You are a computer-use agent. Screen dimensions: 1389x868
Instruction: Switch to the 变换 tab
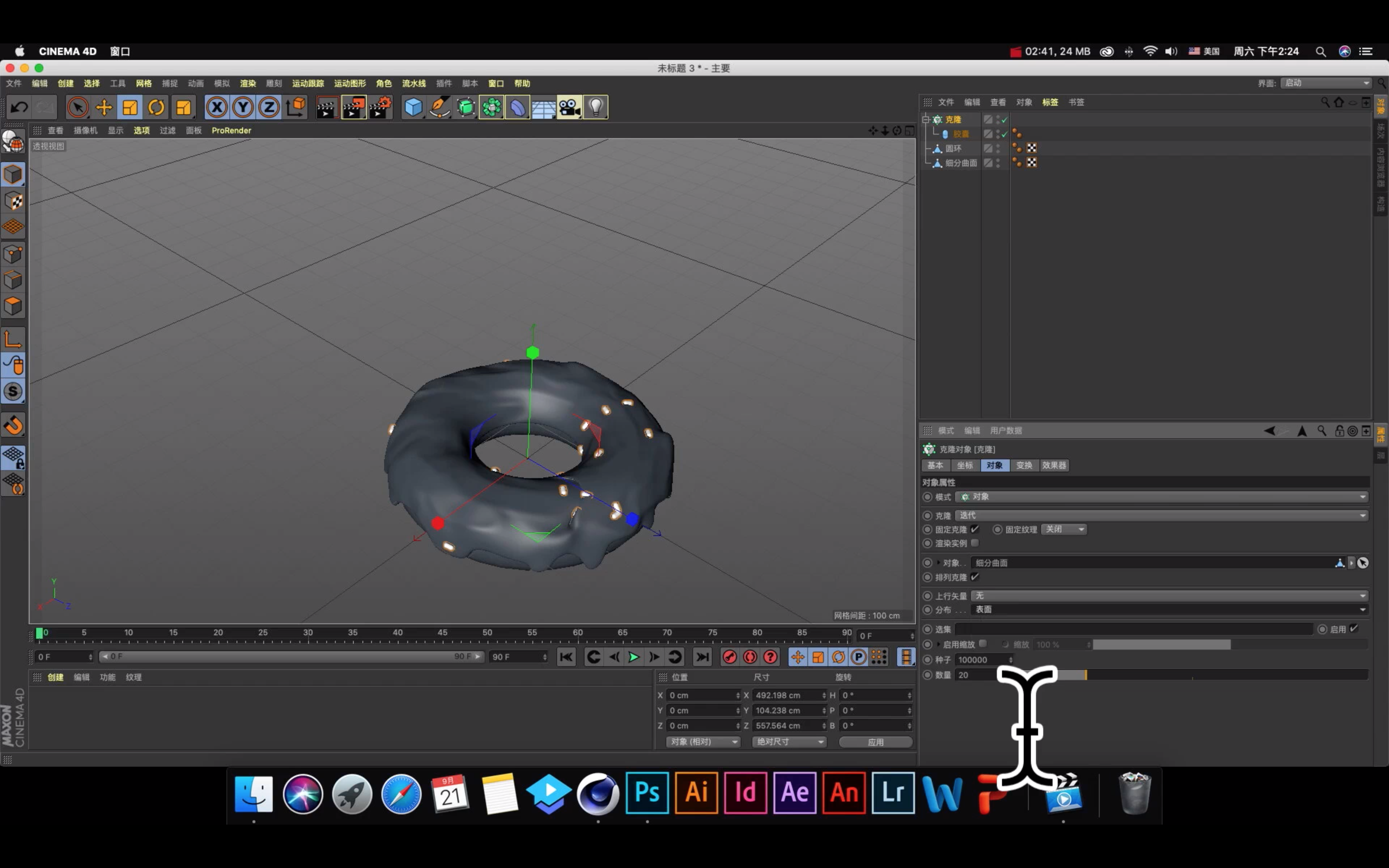1024,465
